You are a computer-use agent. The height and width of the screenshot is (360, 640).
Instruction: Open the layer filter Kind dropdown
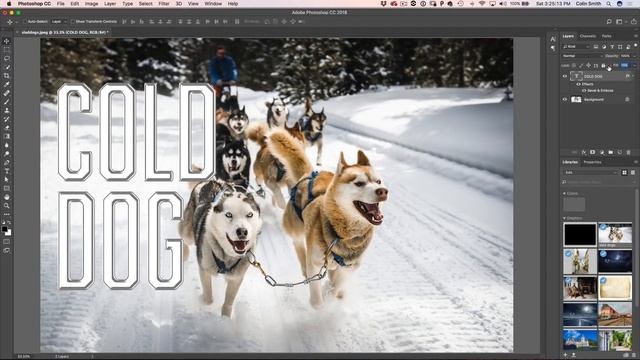[x=576, y=47]
